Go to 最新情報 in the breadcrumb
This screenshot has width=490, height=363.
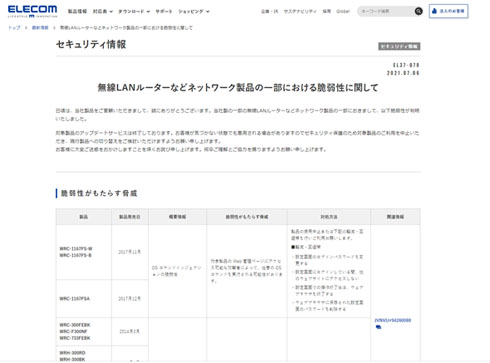point(40,28)
